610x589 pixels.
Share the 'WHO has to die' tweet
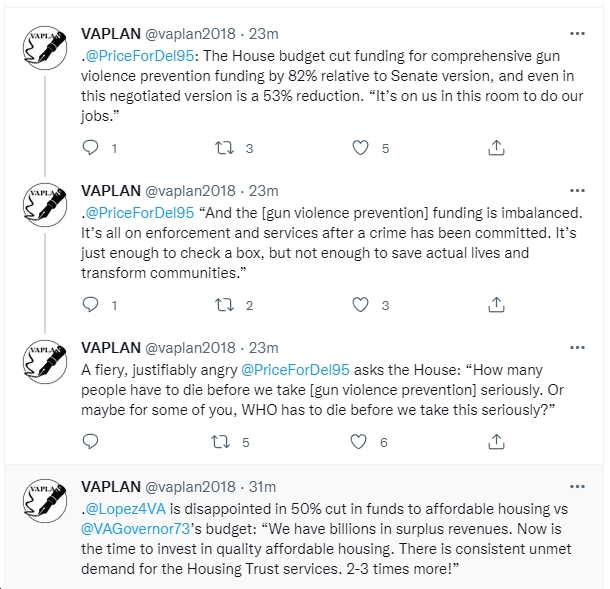(496, 442)
